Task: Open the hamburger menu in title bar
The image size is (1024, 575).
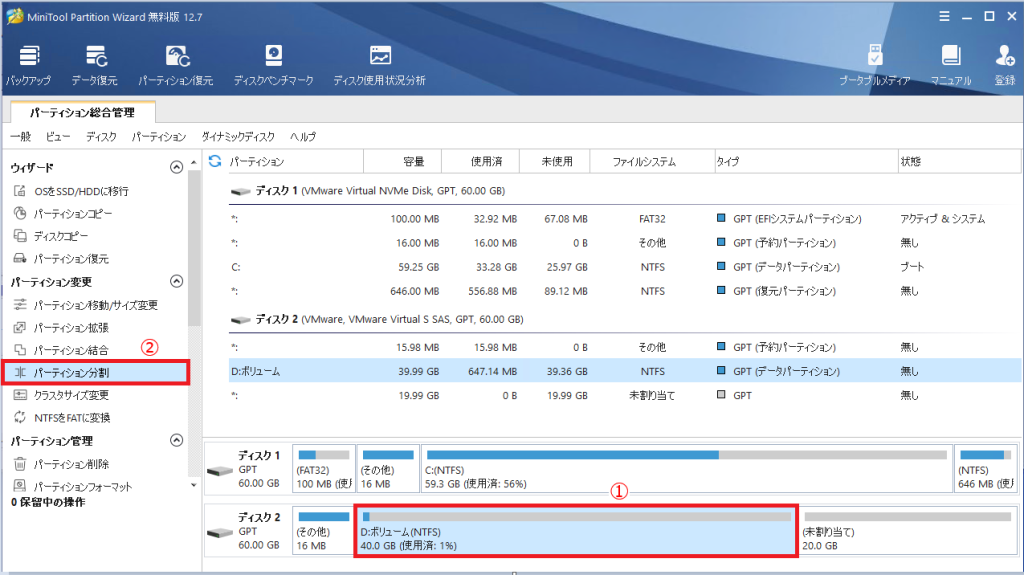Action: tap(944, 16)
